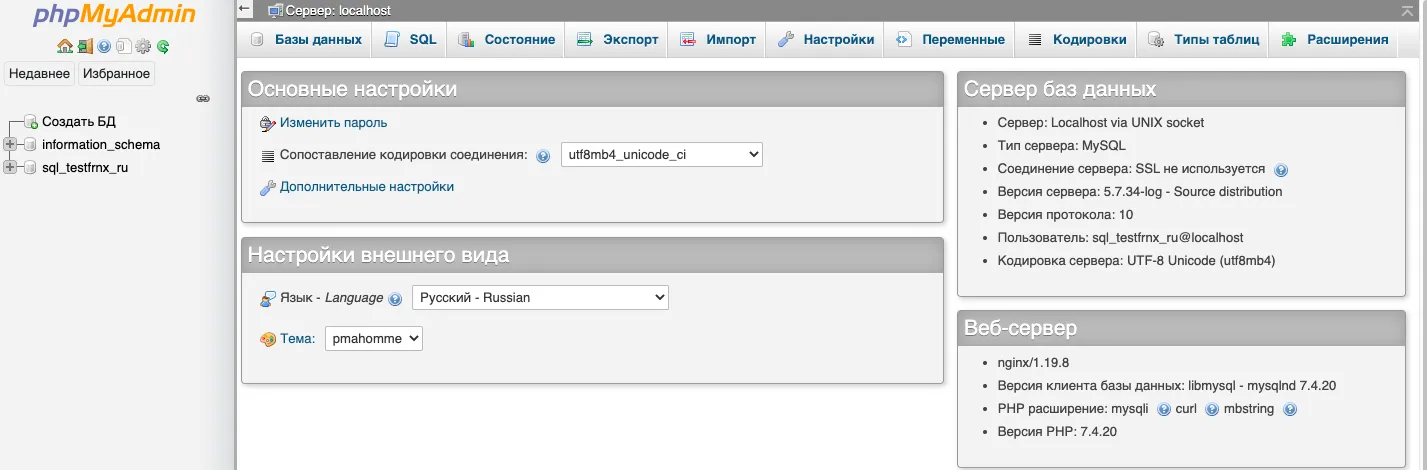Click the chain link icon in navigation panel
Image resolution: width=1427 pixels, height=470 pixels.
[203, 98]
